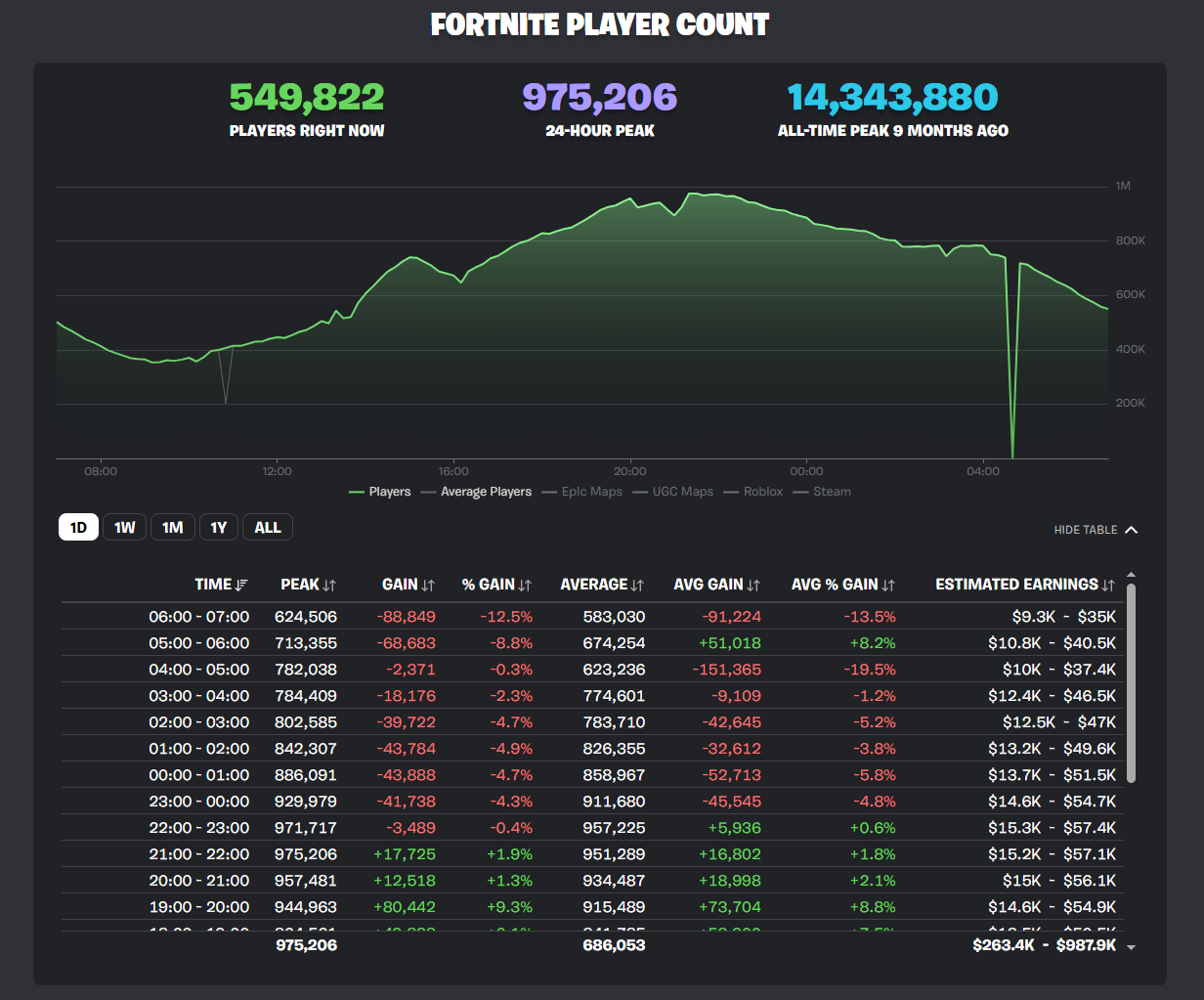The height and width of the screenshot is (1000, 1204).
Task: Sort table by the PEAK column icon
Action: (329, 585)
